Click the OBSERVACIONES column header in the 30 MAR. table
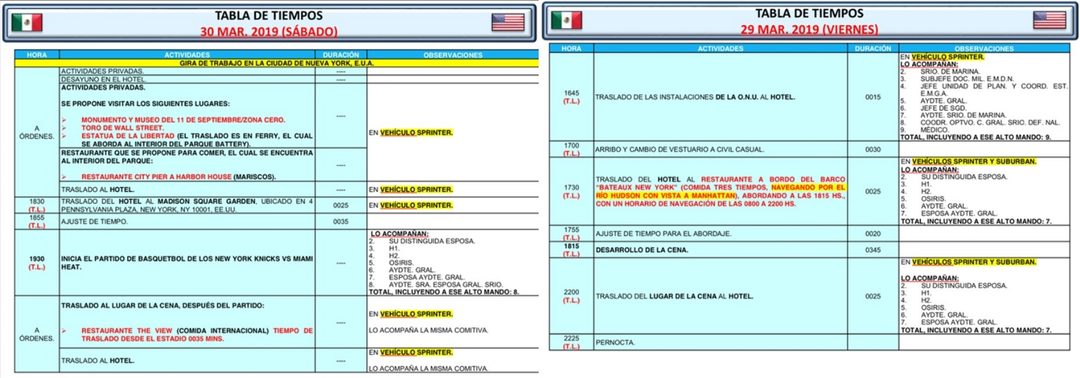 click(453, 54)
